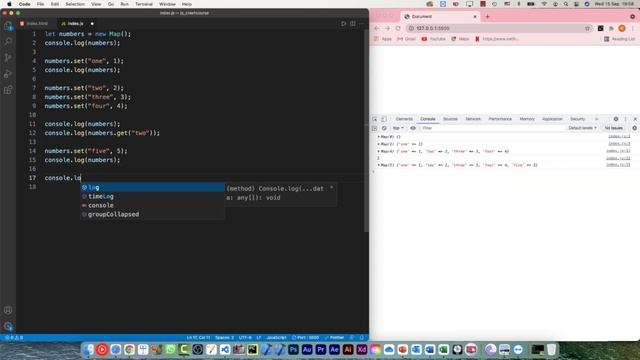Open the Accounts icon in VS Code activity bar
640x360 pixels.
[8, 310]
